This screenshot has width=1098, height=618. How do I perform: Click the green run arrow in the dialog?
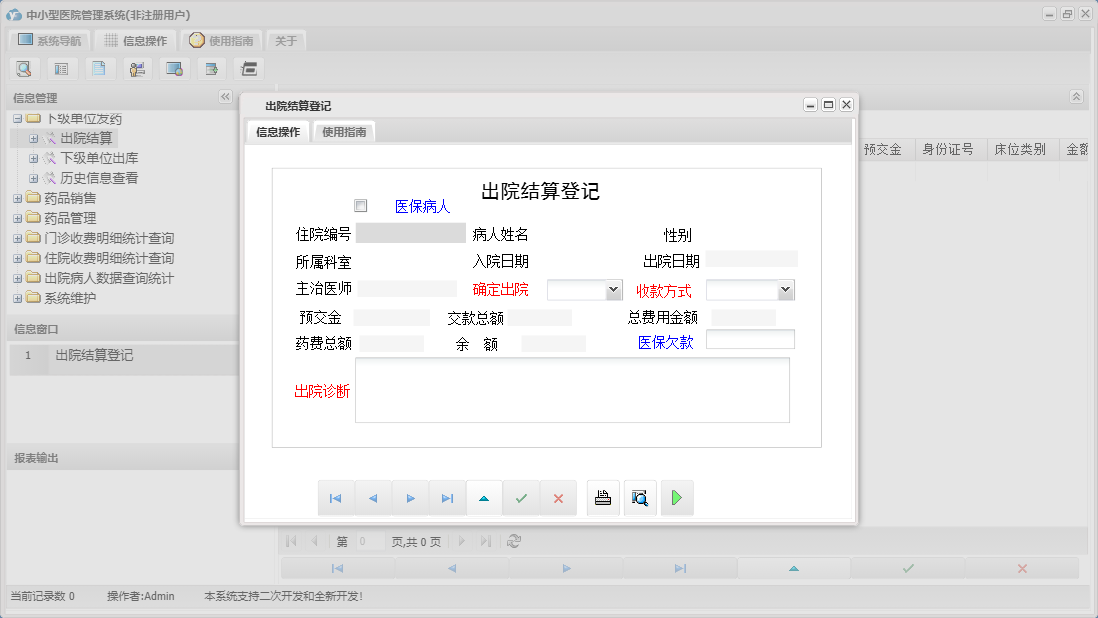[677, 497]
